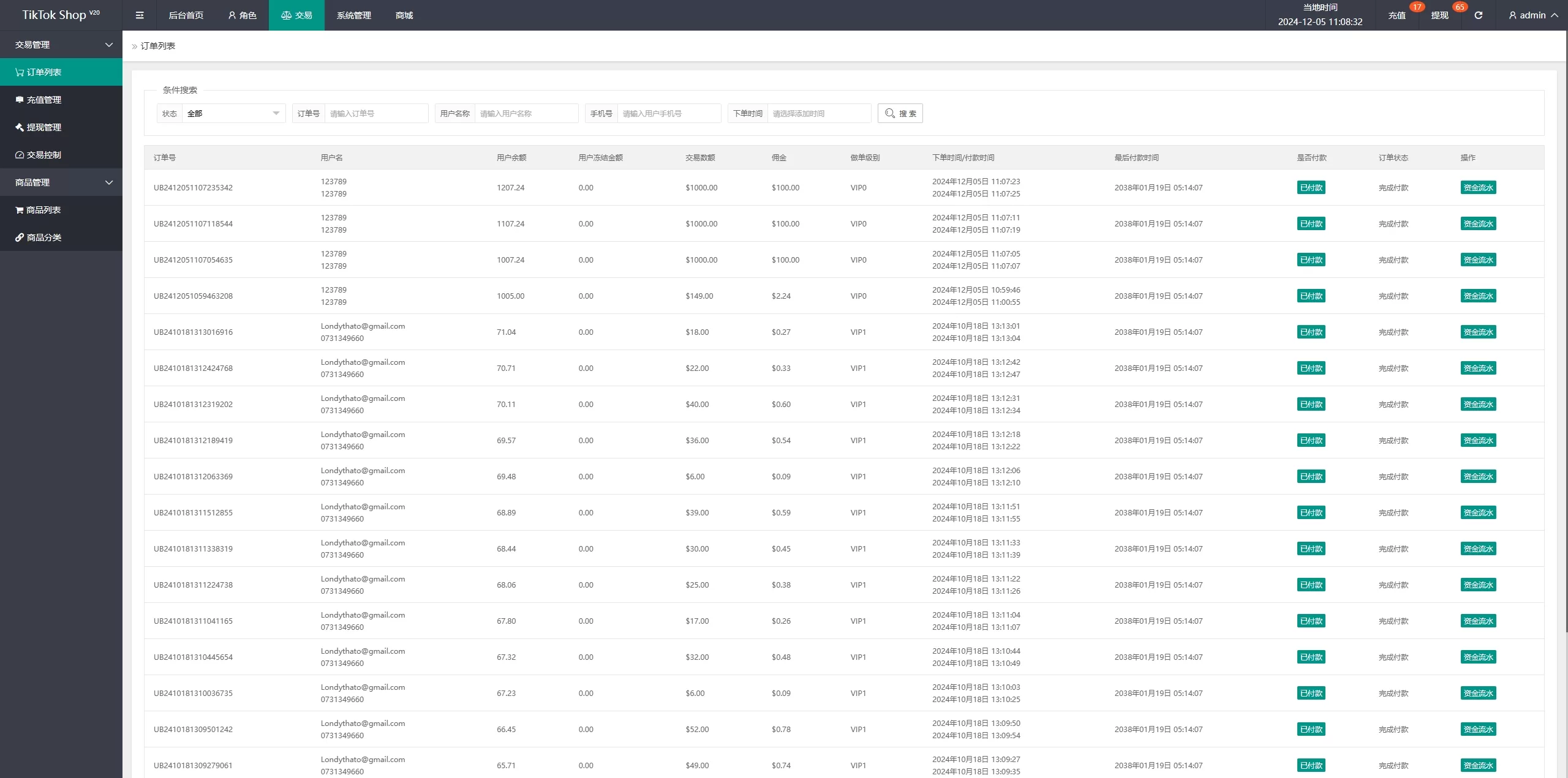Open 充值 notifications with badge 17
The width and height of the screenshot is (1568, 778).
point(1397,15)
